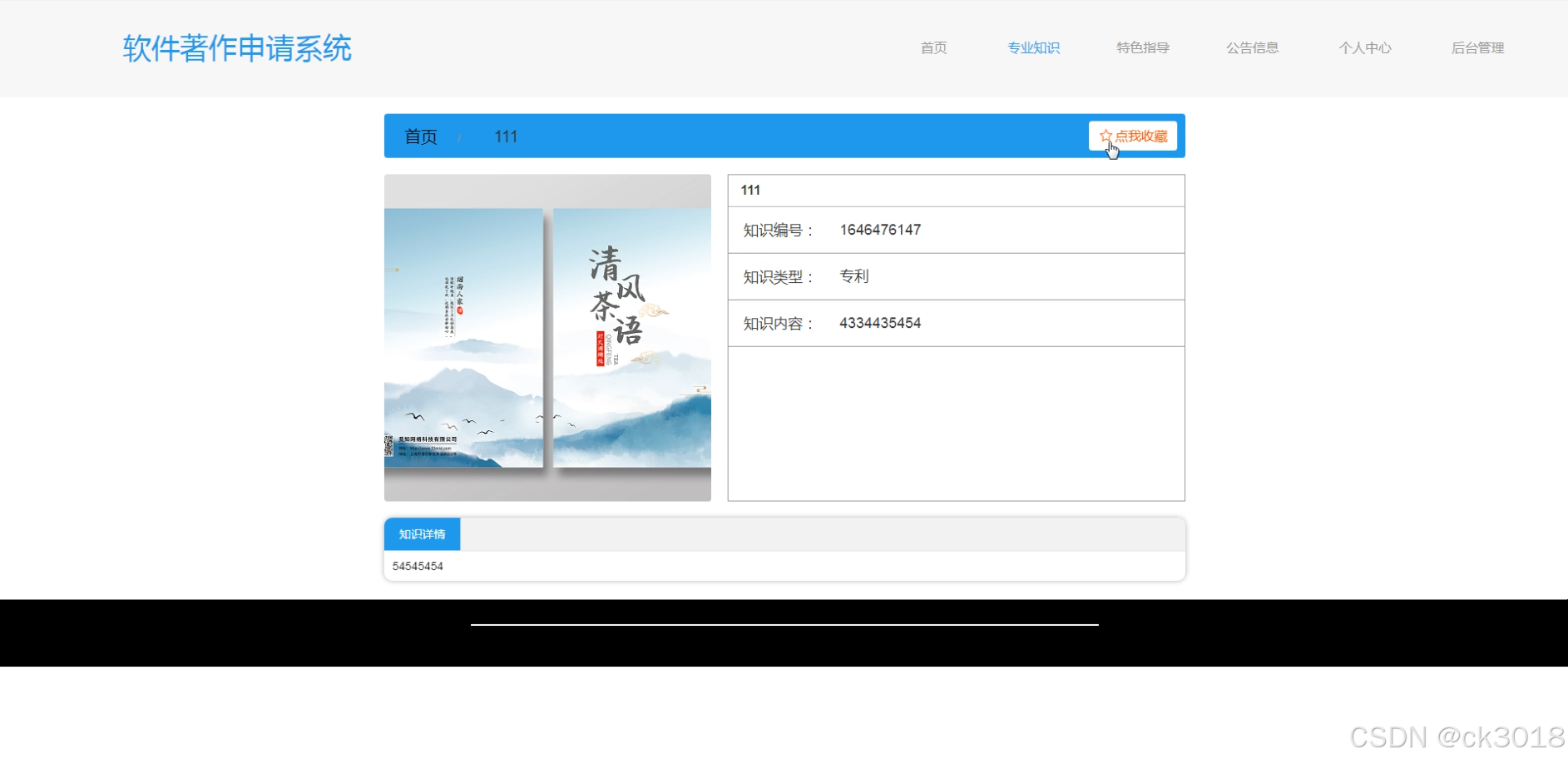Open 公告信息 in top navigation
This screenshot has width=1568, height=764.
(x=1253, y=47)
